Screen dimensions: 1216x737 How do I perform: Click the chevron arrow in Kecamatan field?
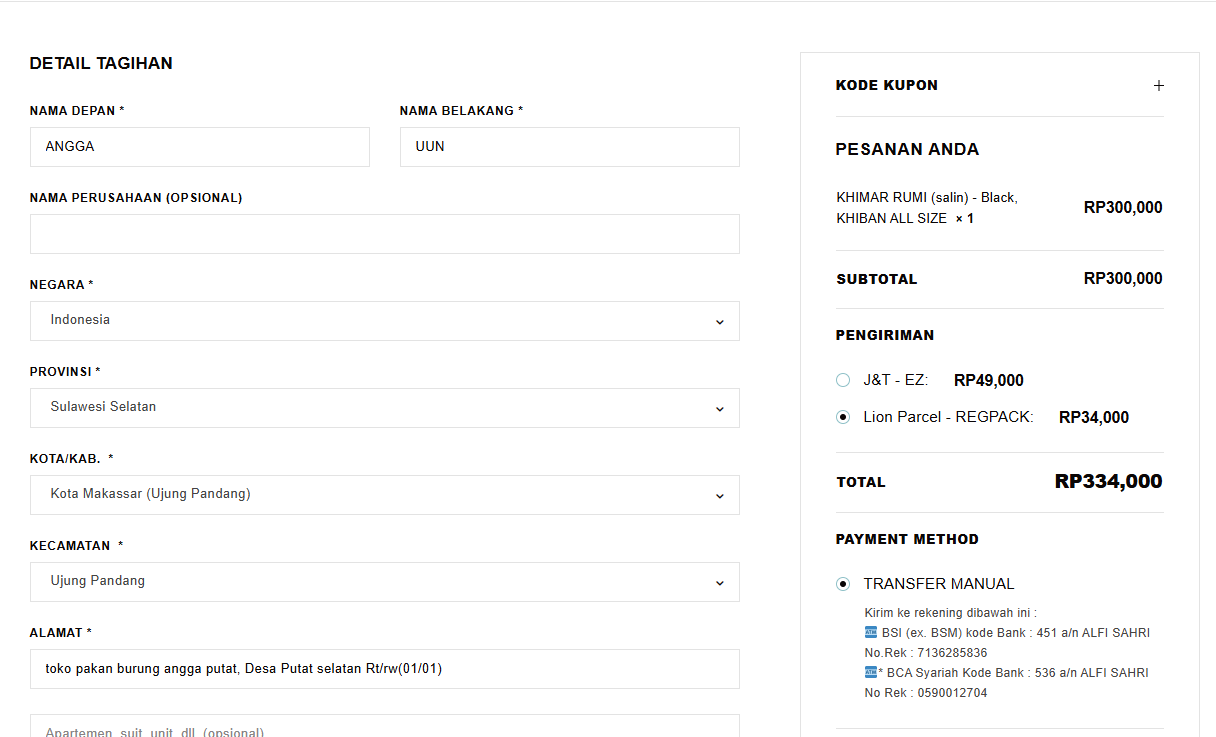(x=719, y=582)
